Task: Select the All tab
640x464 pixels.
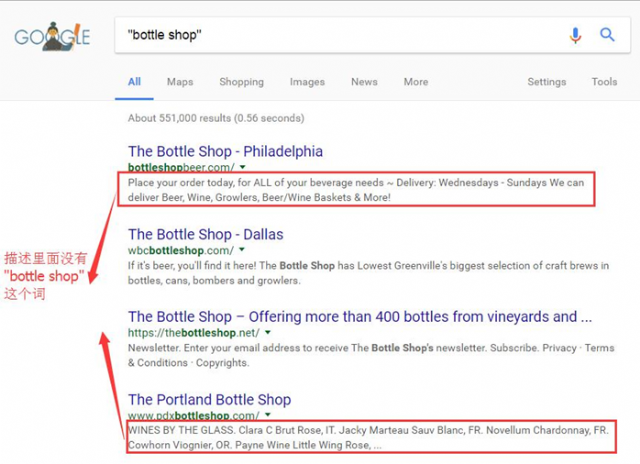Action: tap(134, 82)
